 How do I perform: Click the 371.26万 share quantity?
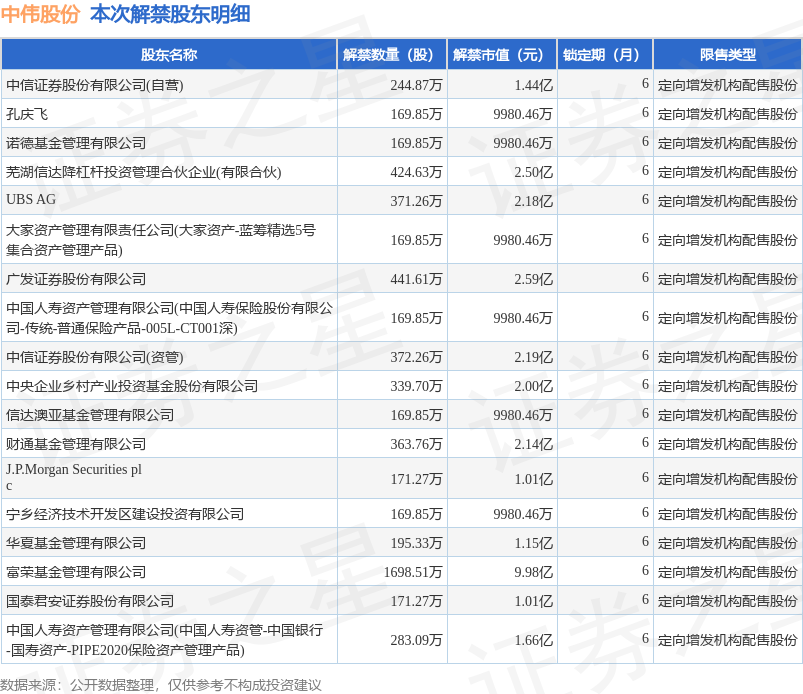(416, 201)
